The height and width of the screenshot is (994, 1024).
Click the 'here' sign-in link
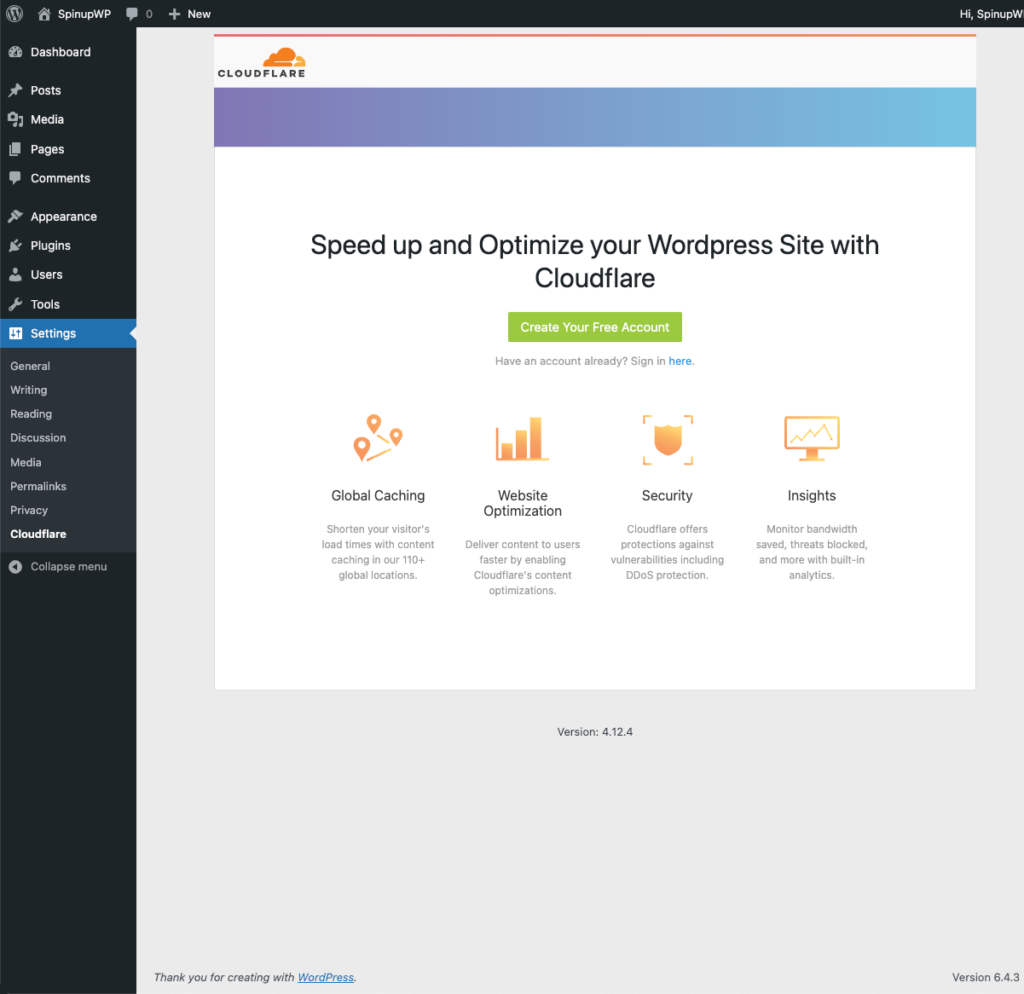(x=680, y=361)
